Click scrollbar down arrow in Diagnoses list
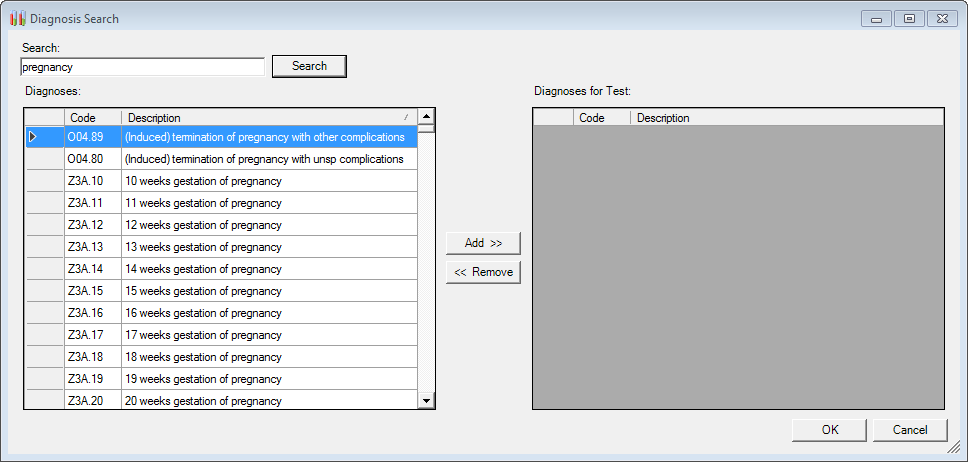The width and height of the screenshot is (968, 462). click(427, 401)
